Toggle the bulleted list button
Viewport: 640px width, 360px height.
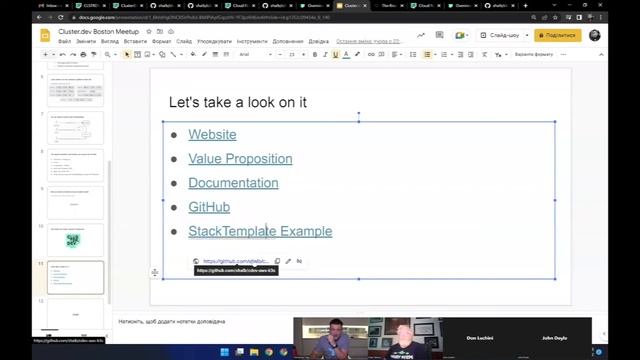(x=427, y=54)
